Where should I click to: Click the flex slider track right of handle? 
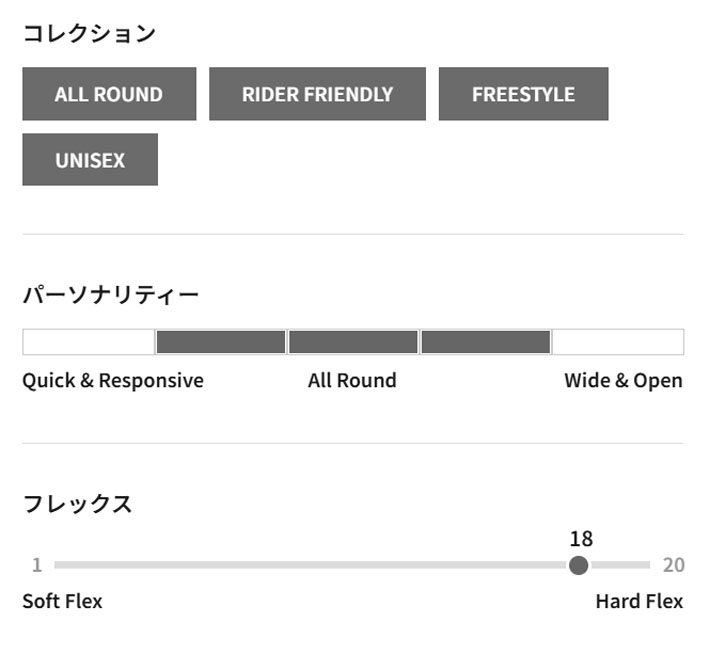[620, 565]
